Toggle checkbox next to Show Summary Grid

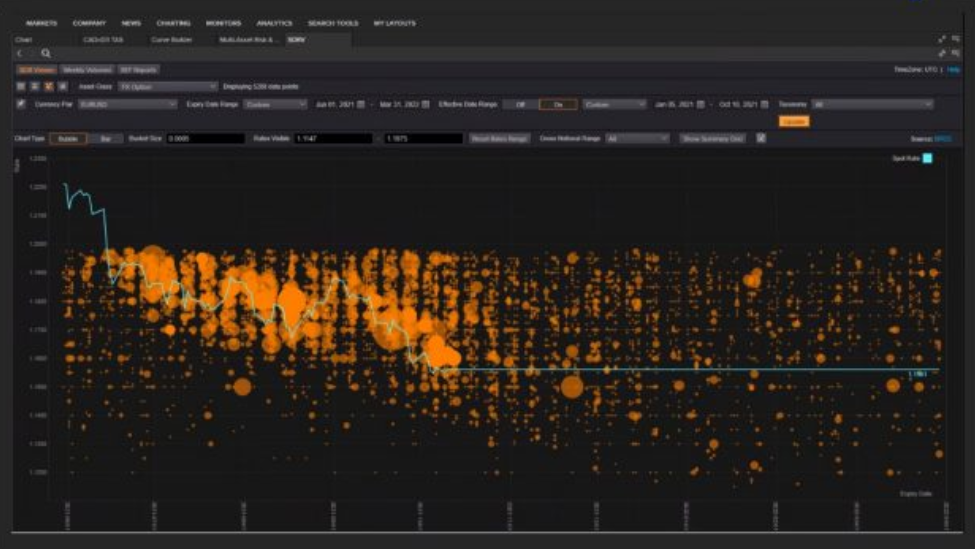point(761,139)
